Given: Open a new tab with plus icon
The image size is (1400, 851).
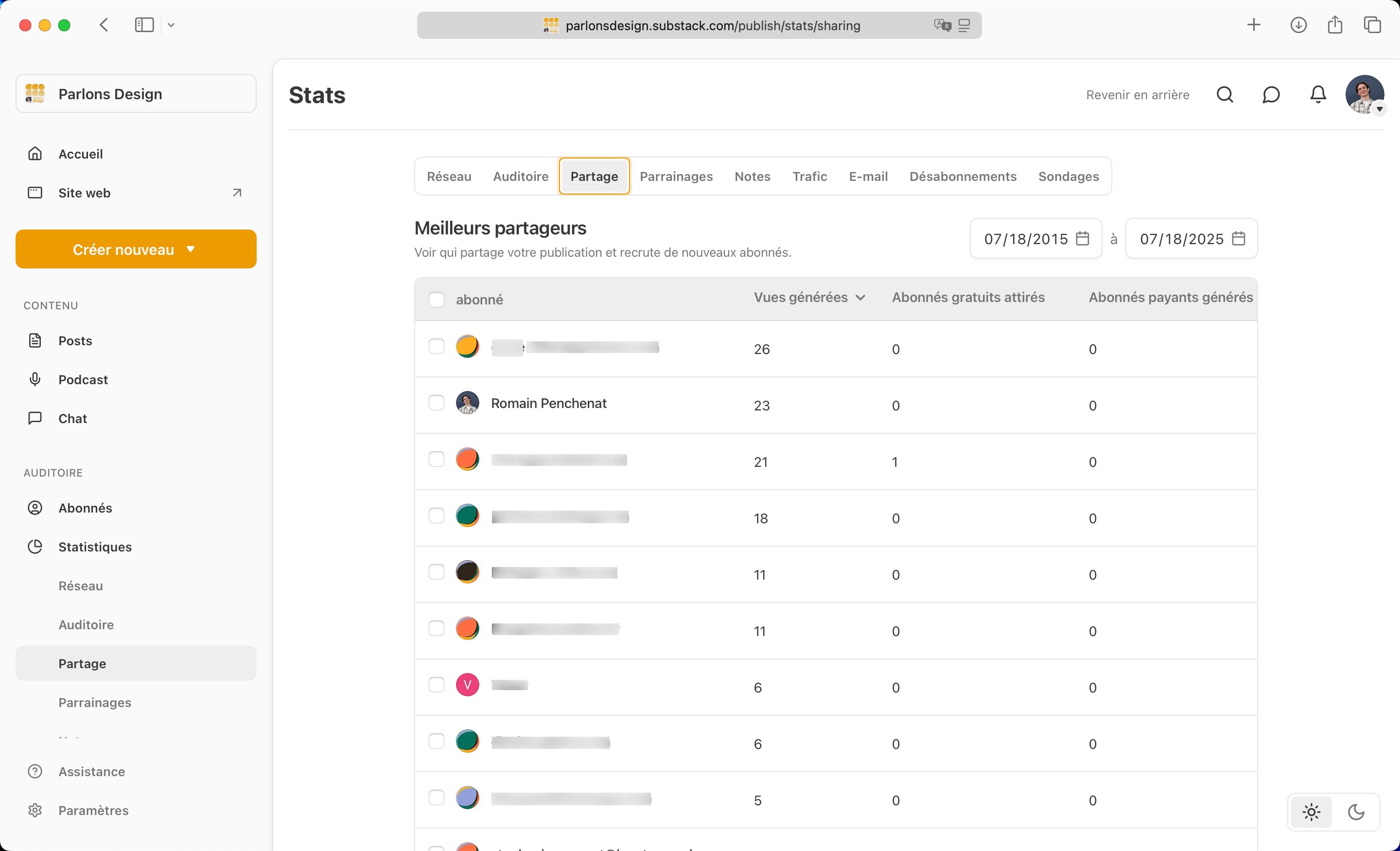Looking at the screenshot, I should (x=1253, y=25).
